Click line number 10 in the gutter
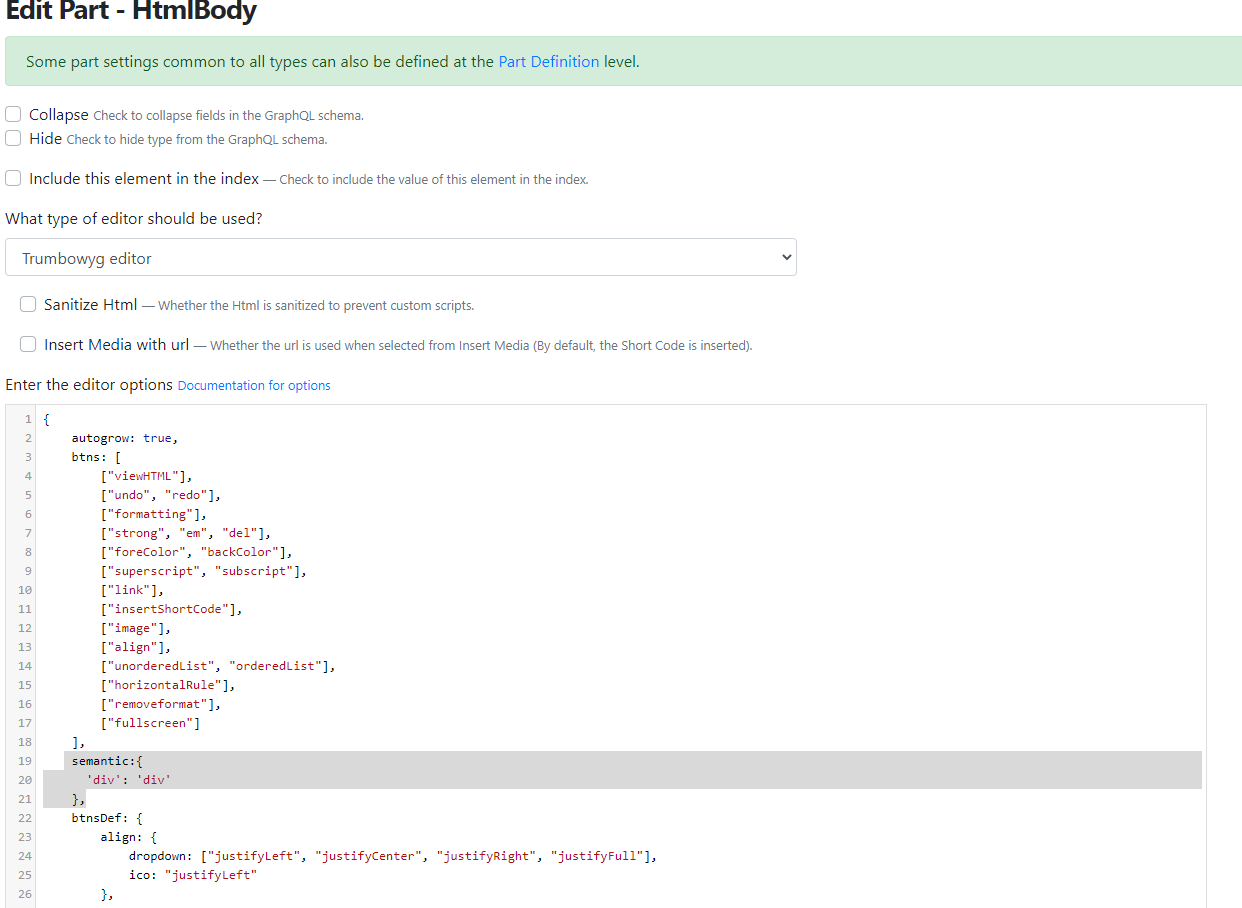Image resolution: width=1242 pixels, height=908 pixels. pyautogui.click(x=24, y=590)
